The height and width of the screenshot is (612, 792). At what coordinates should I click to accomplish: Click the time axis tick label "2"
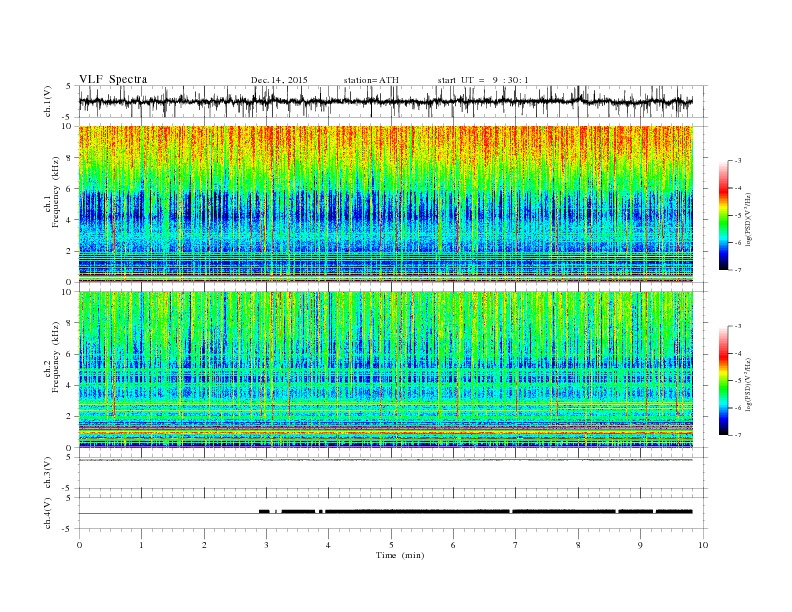[x=204, y=545]
